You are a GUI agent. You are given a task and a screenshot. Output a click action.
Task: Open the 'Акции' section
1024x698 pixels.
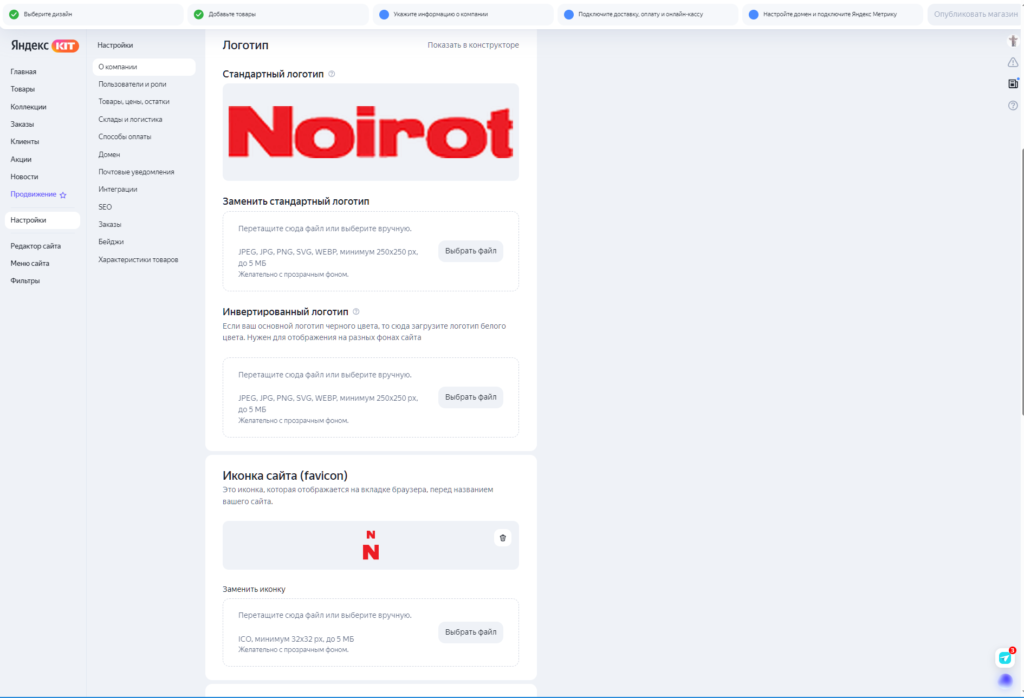pyautogui.click(x=21, y=159)
